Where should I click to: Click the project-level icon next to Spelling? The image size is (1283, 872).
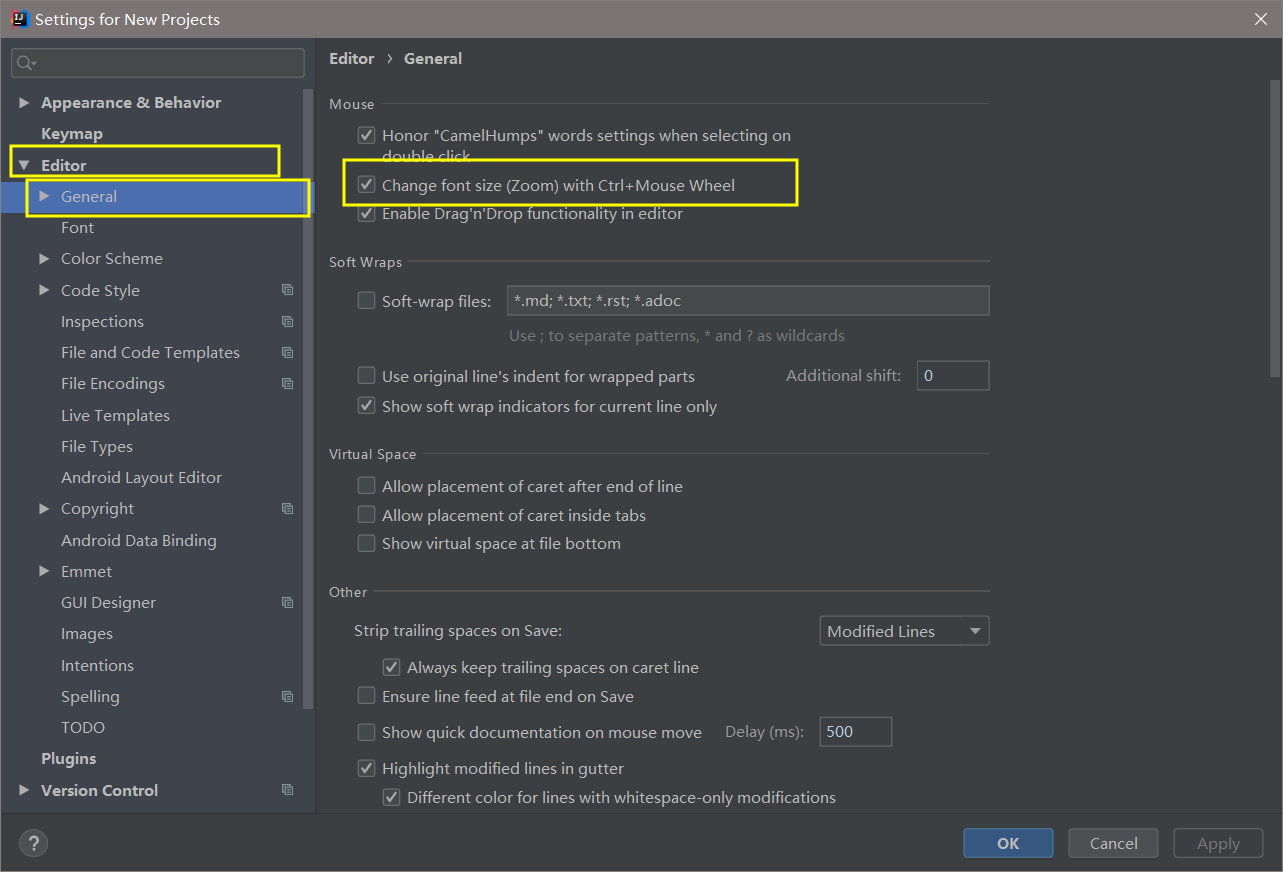click(x=288, y=696)
